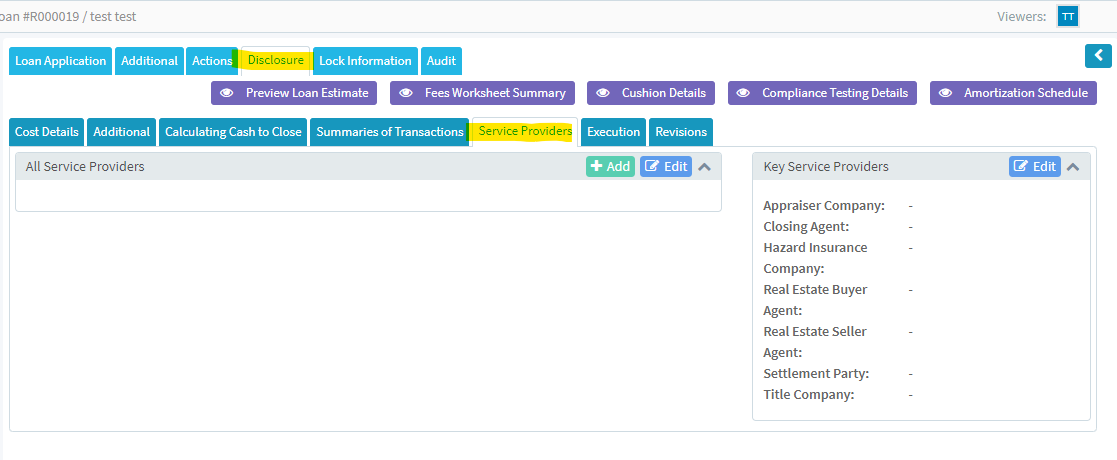Open the Actions tab
This screenshot has height=460, width=1117.
(x=212, y=61)
